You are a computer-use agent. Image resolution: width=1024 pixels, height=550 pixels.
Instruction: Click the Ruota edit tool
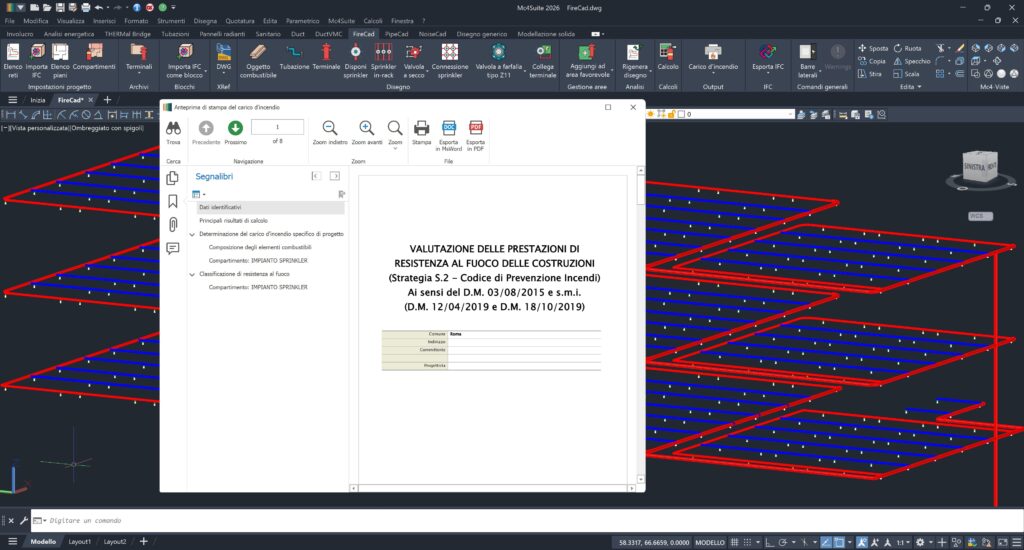[x=908, y=48]
